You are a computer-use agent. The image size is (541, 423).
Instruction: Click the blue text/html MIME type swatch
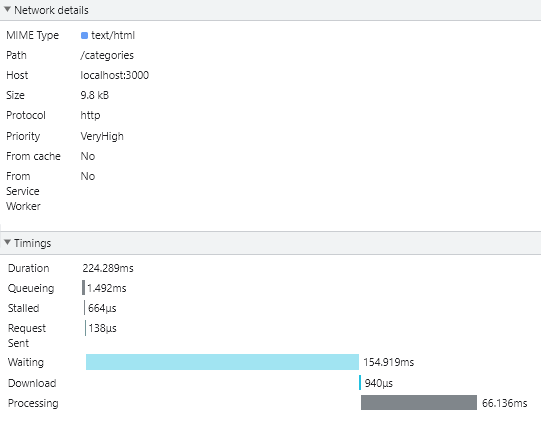pos(84,36)
